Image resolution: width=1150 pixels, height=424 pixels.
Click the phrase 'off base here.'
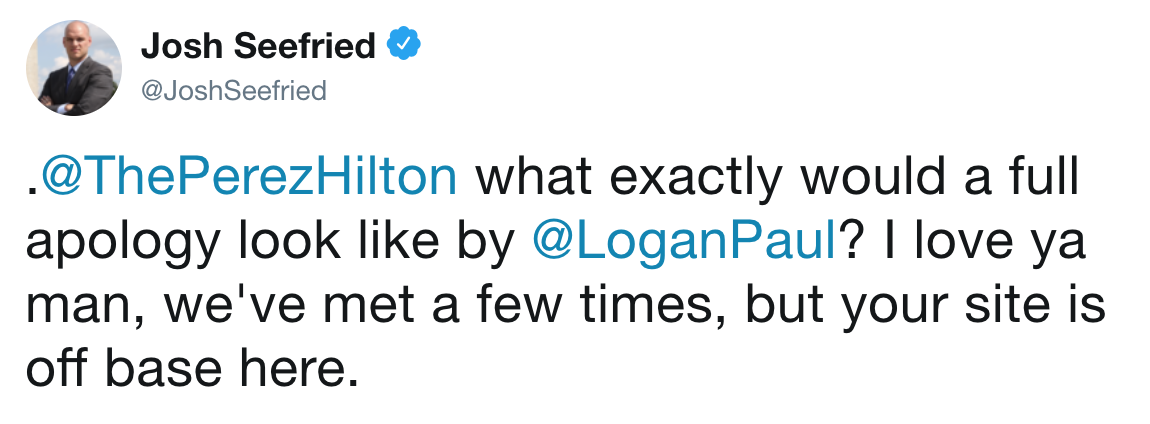click(192, 368)
